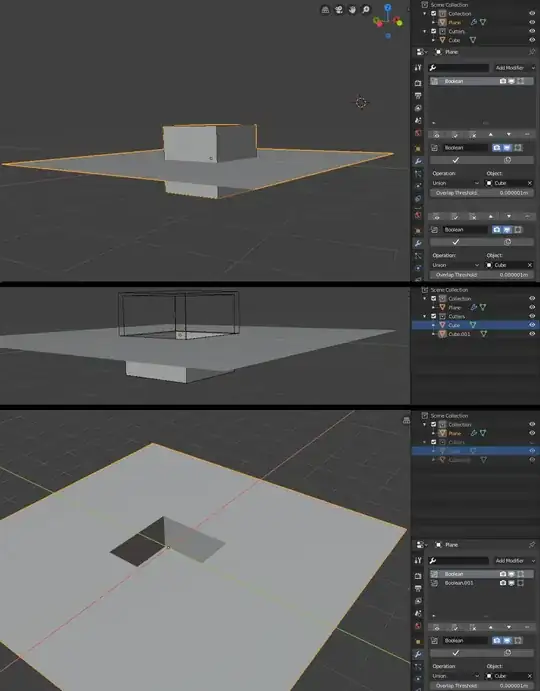540x691 pixels.
Task: Toggle perspective/orthographic view icon in viewport
Action: (325, 10)
